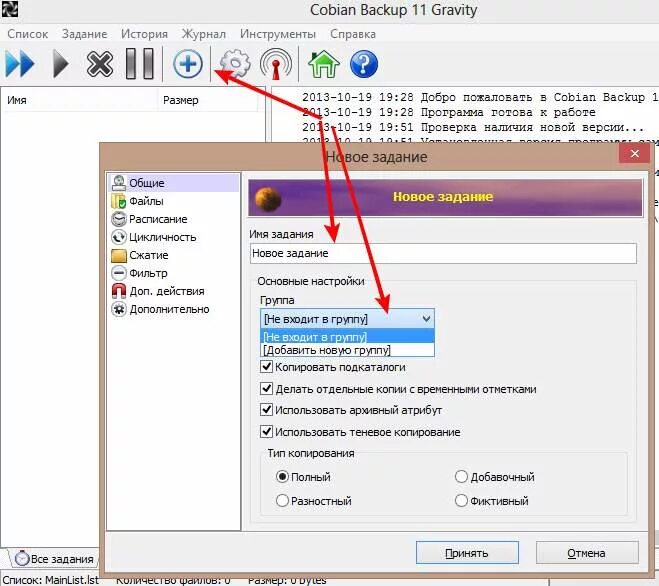Click the Имя задания text field
Screen dimensions: 659x586
[x=443, y=253]
